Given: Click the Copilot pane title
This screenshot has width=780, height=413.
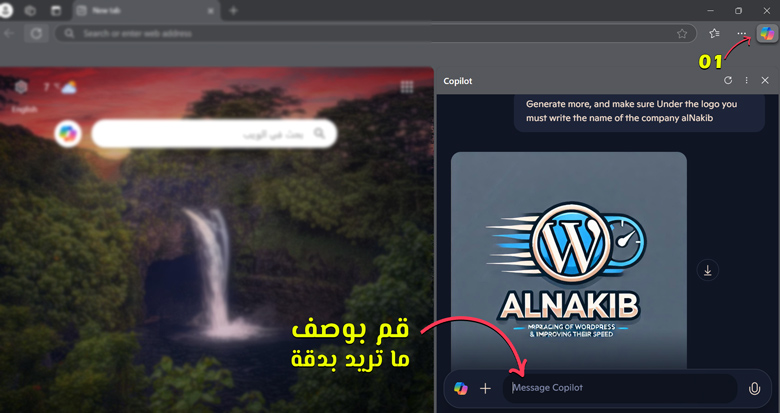Looking at the screenshot, I should (x=458, y=81).
